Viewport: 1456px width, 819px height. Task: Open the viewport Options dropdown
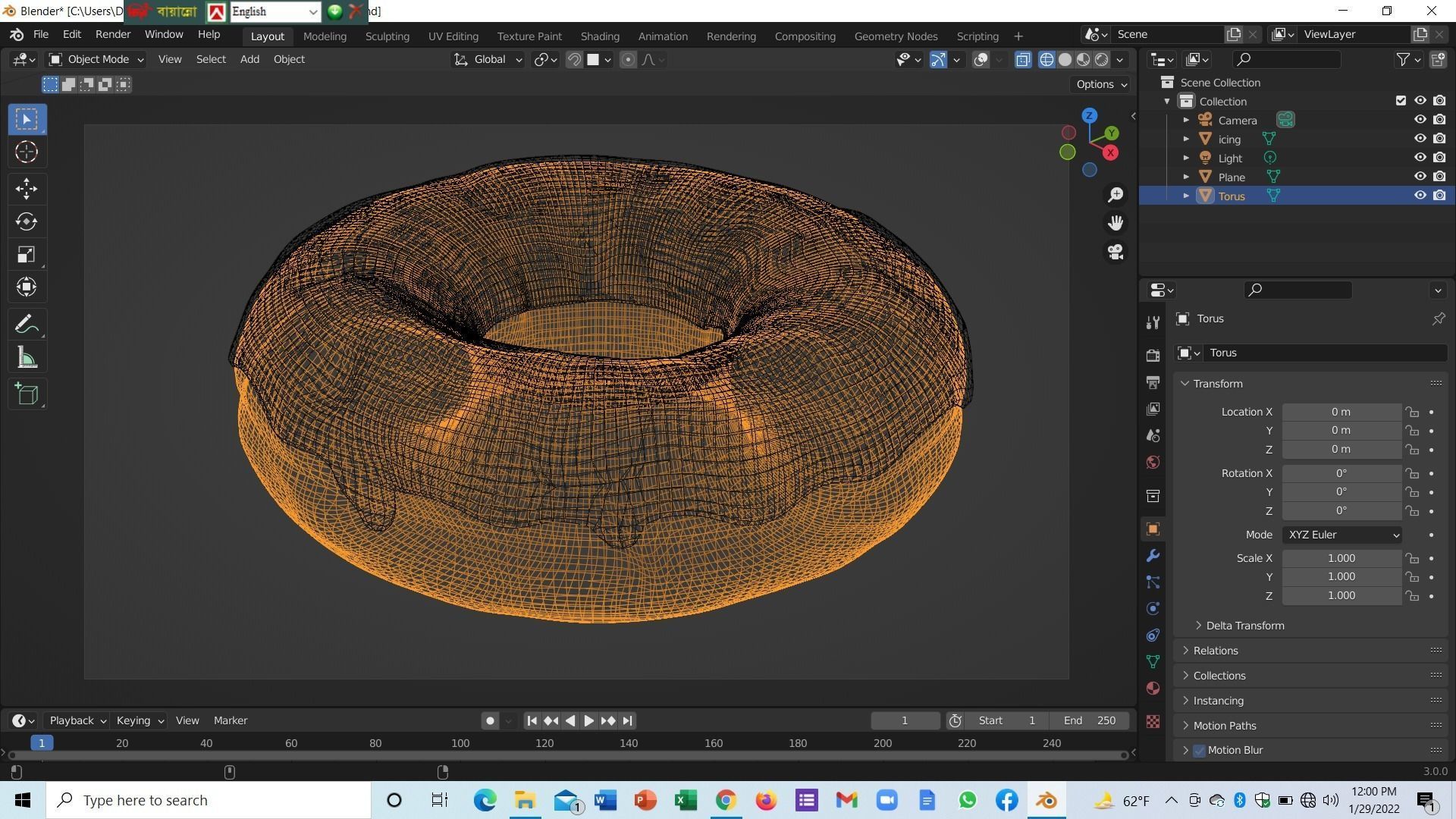(x=1101, y=84)
